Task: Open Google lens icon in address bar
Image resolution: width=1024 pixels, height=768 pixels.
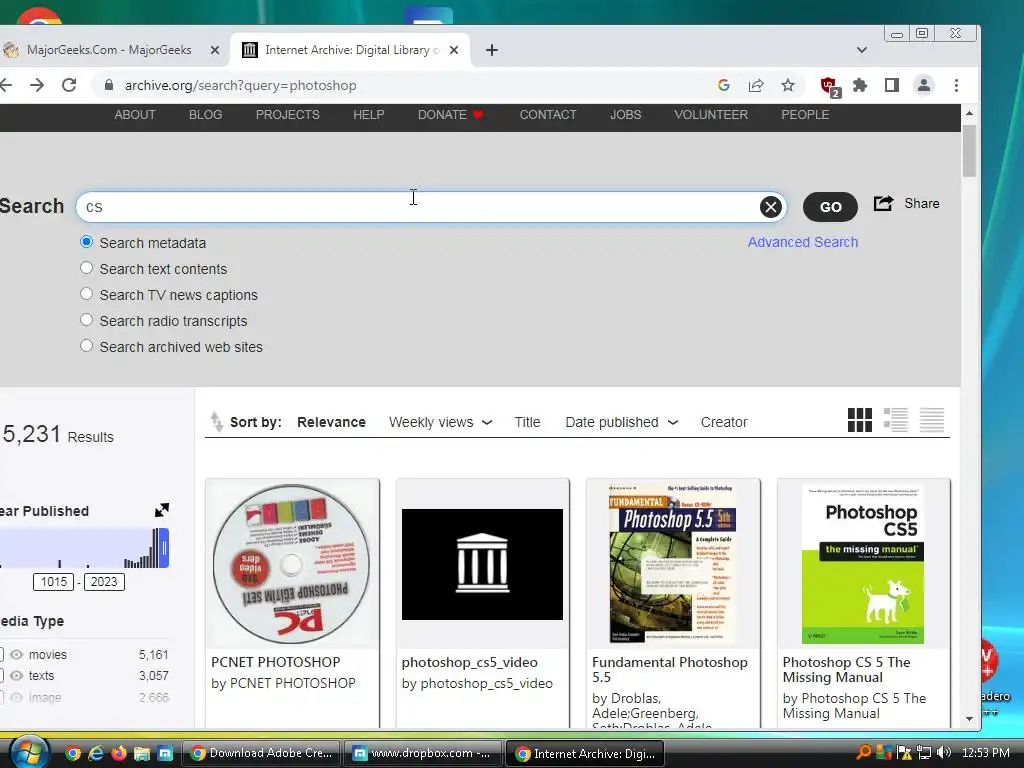Action: [x=723, y=85]
